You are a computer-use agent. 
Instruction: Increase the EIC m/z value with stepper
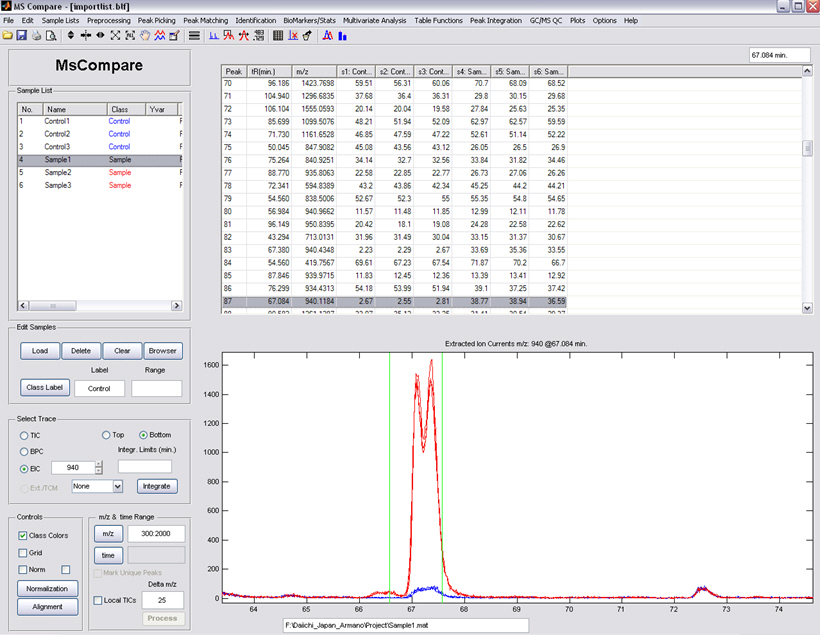click(97, 463)
